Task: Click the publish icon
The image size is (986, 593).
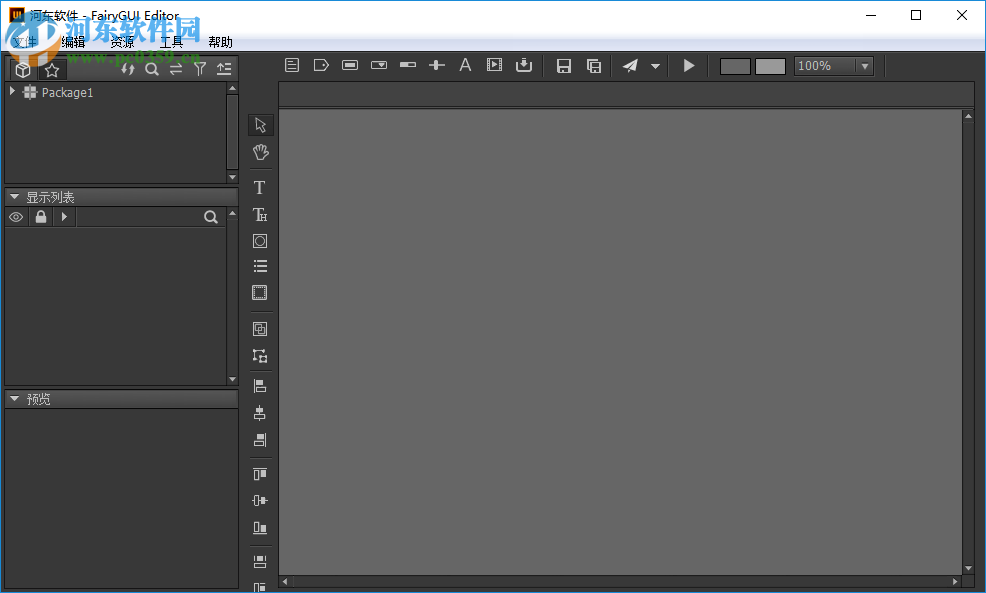Action: pyautogui.click(x=630, y=65)
